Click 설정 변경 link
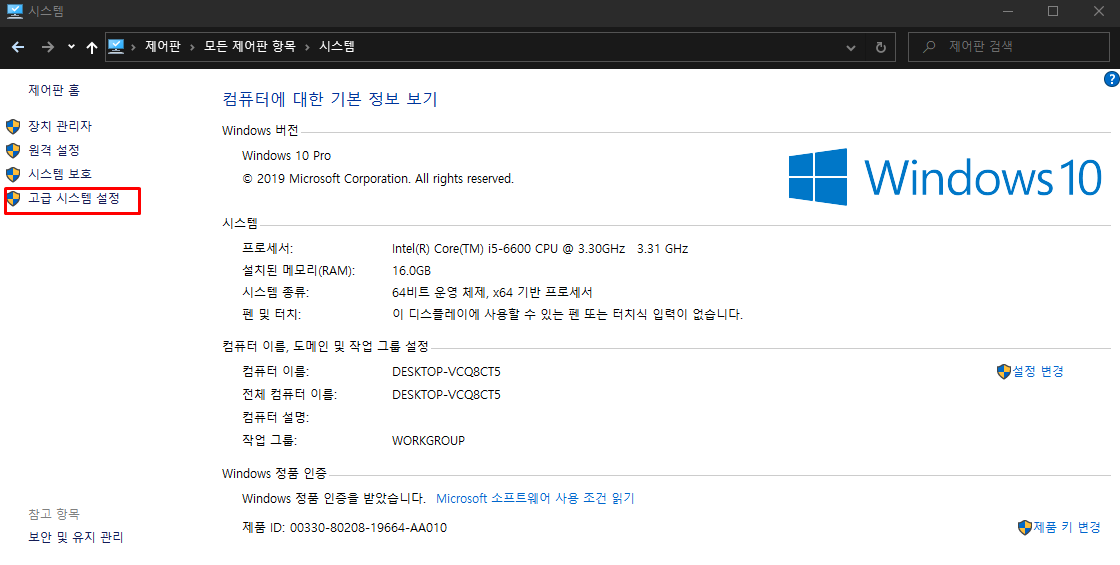The width and height of the screenshot is (1120, 565). (1038, 371)
